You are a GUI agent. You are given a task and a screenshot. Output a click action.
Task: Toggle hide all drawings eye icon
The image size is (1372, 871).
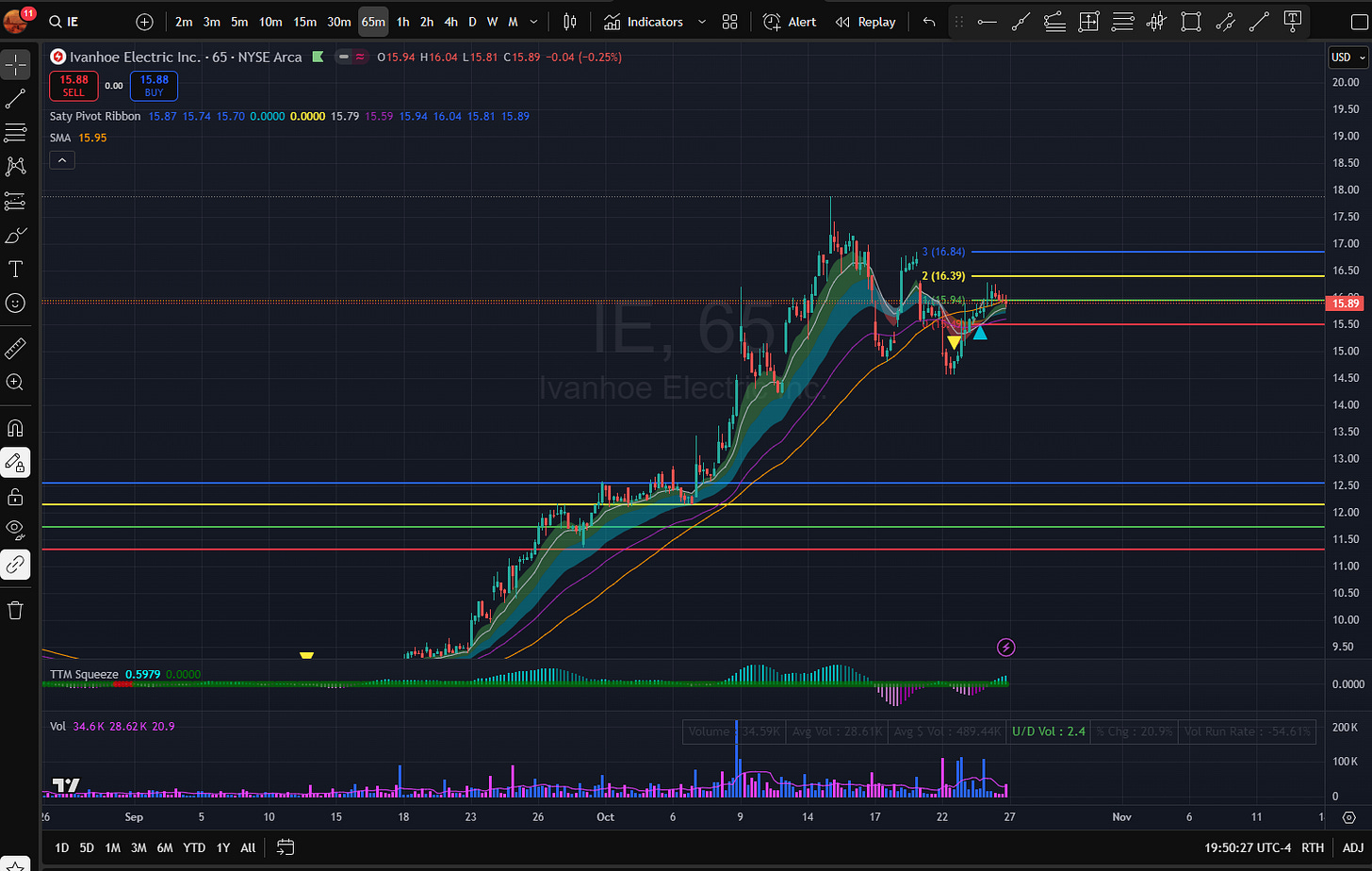[15, 531]
